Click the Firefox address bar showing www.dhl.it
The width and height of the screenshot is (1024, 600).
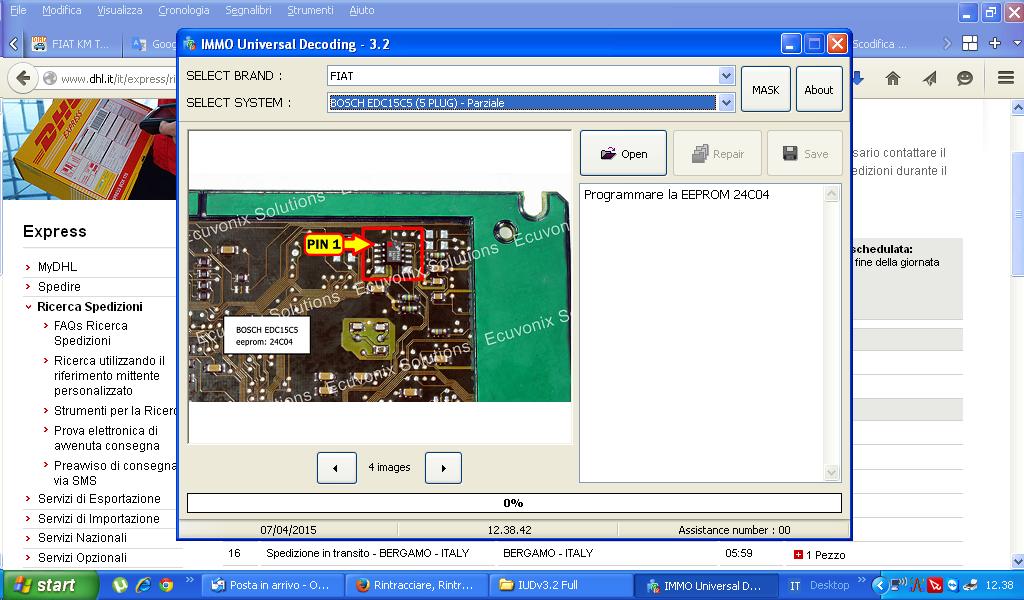111,79
